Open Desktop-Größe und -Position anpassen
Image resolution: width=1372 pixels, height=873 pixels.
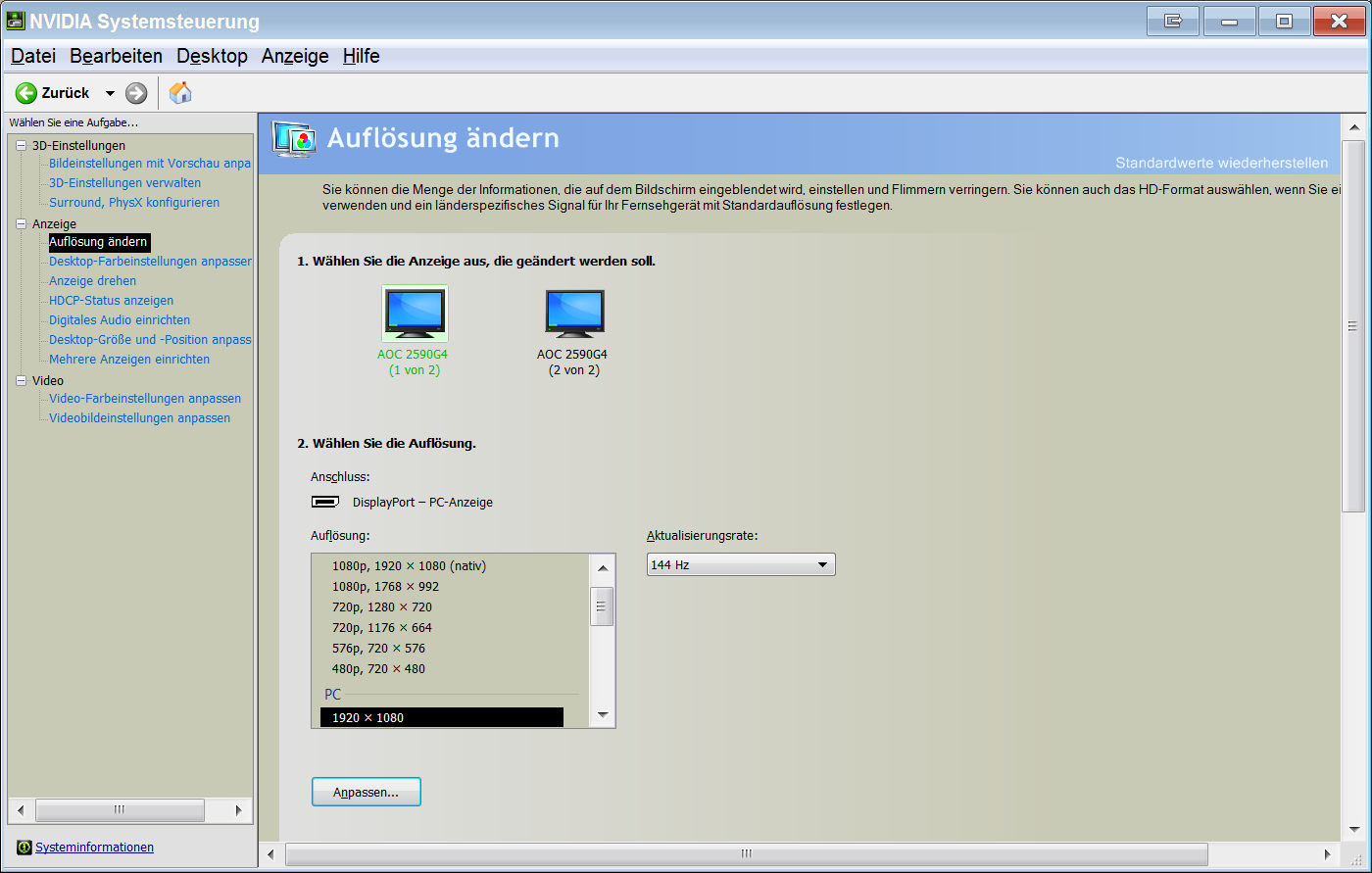(x=150, y=340)
